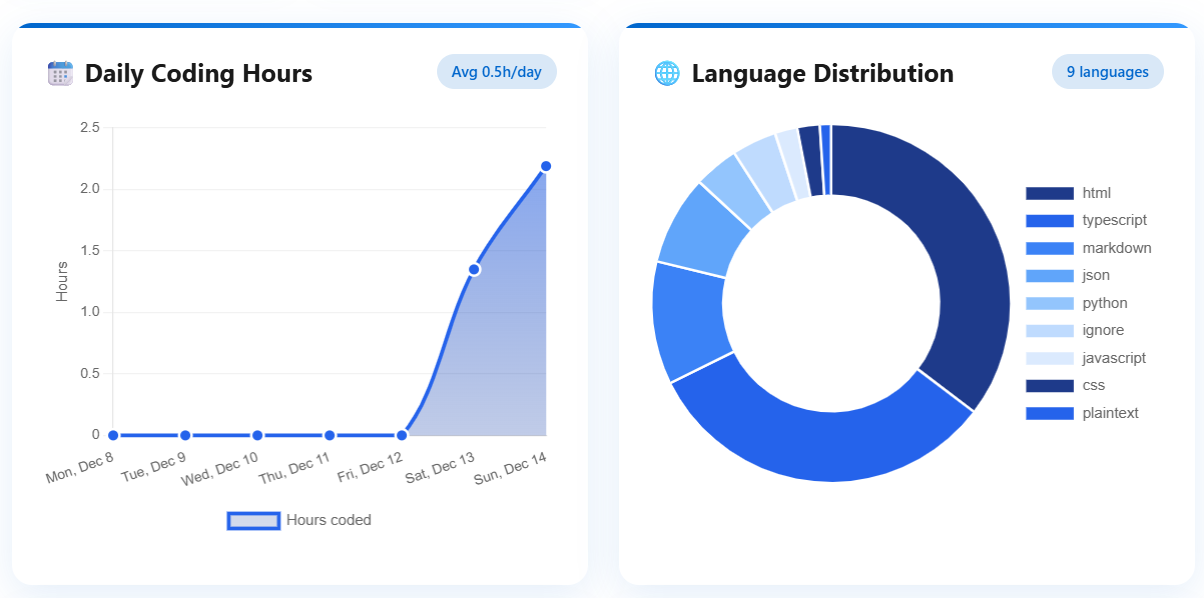The width and height of the screenshot is (1204, 598).
Task: Click the Thu, Dec 11 data point
Action: (x=329, y=435)
